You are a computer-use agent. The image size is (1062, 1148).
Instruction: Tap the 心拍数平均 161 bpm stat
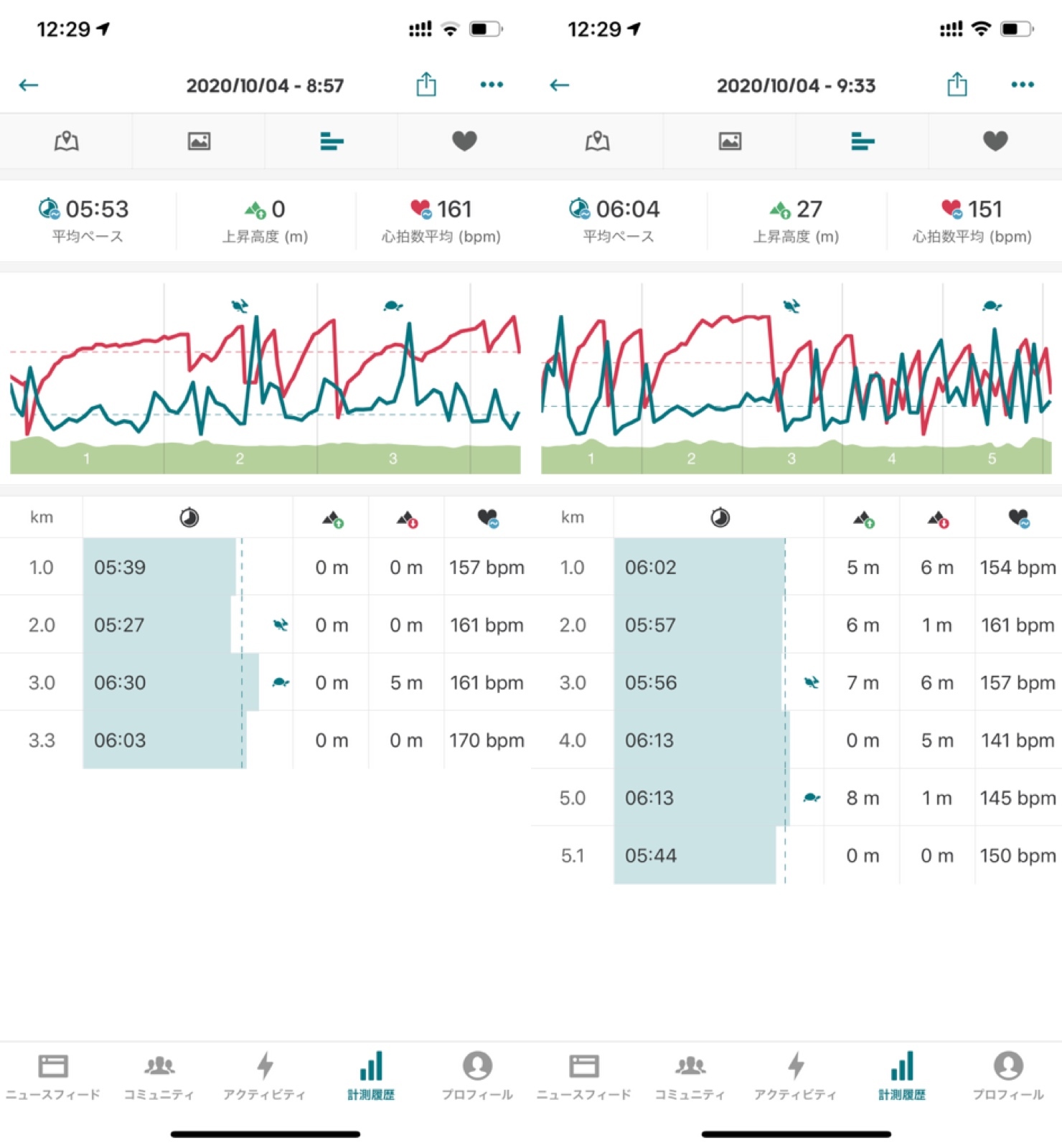point(441,220)
